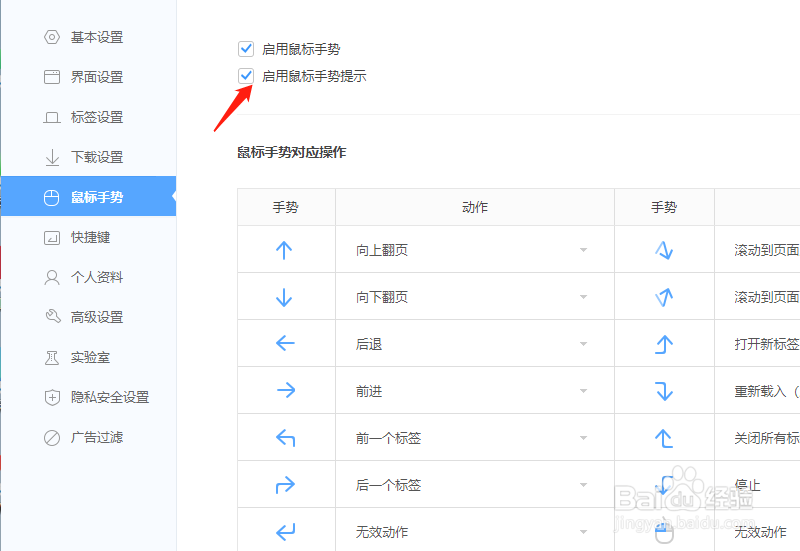Screen dimensions: 800x551
Task: Click the zigzag-down gesture icon in first row
Action: pyautogui.click(x=664, y=250)
